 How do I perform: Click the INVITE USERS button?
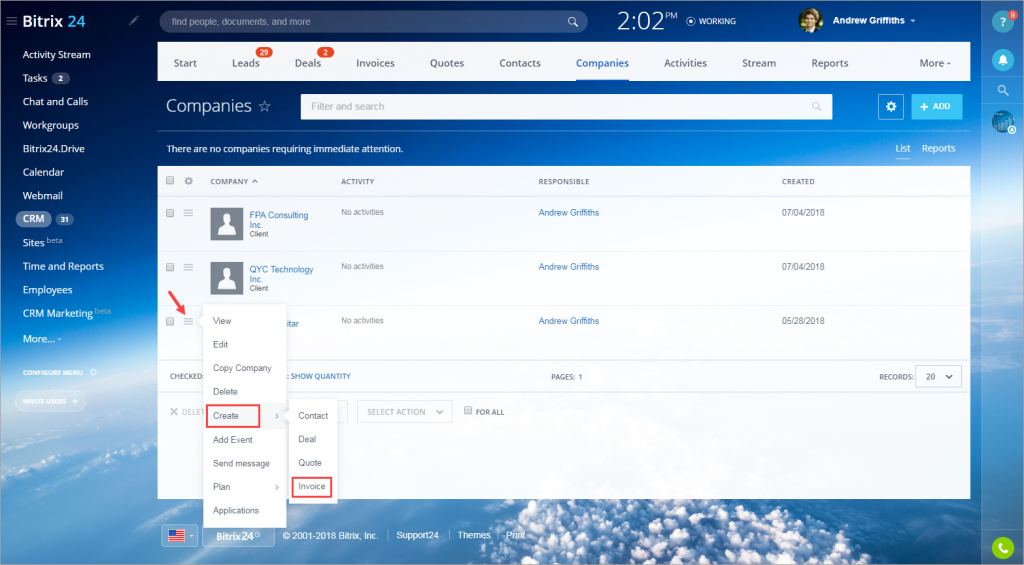point(50,401)
